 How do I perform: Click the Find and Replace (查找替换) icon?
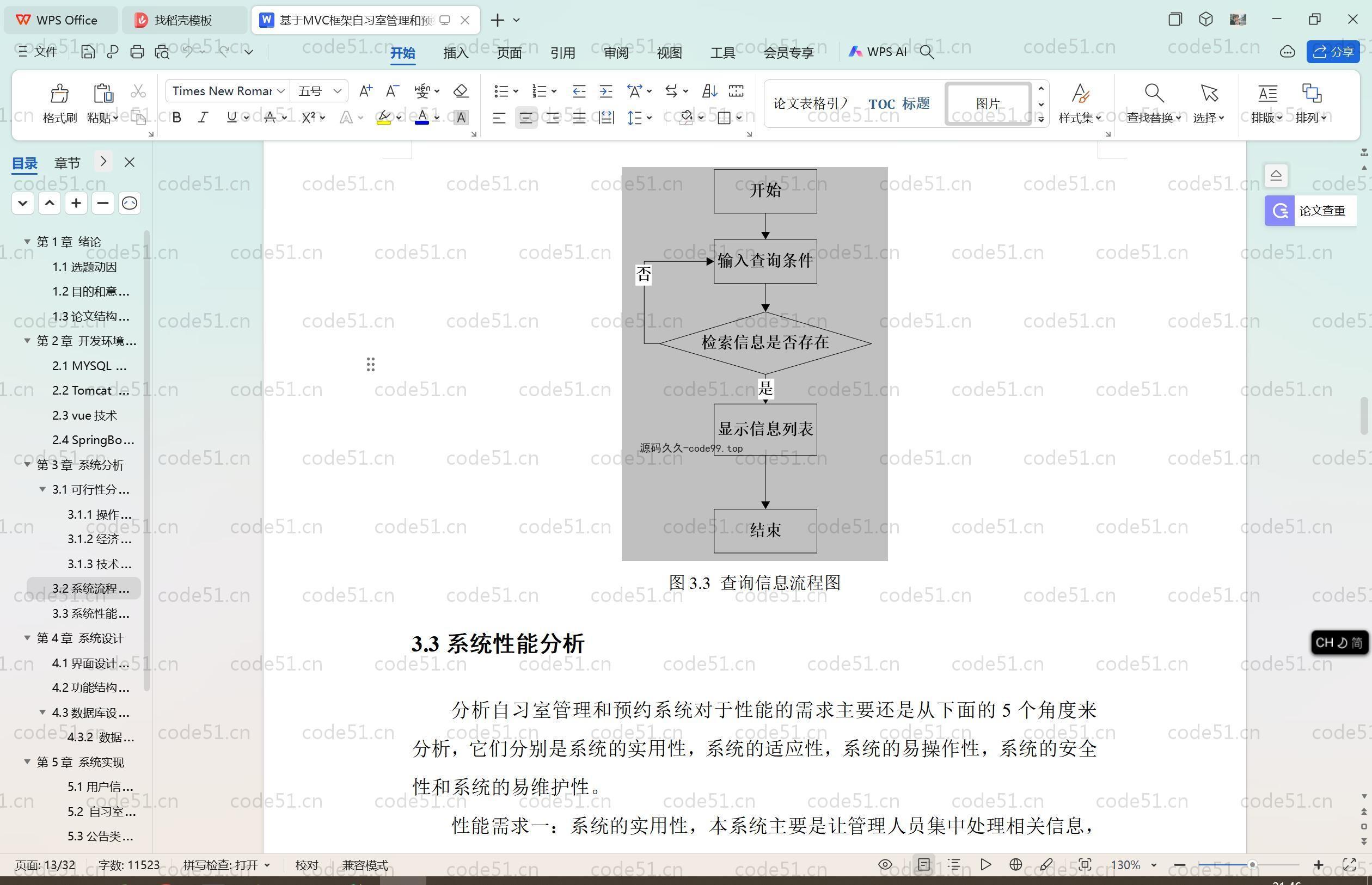pyautogui.click(x=1154, y=93)
